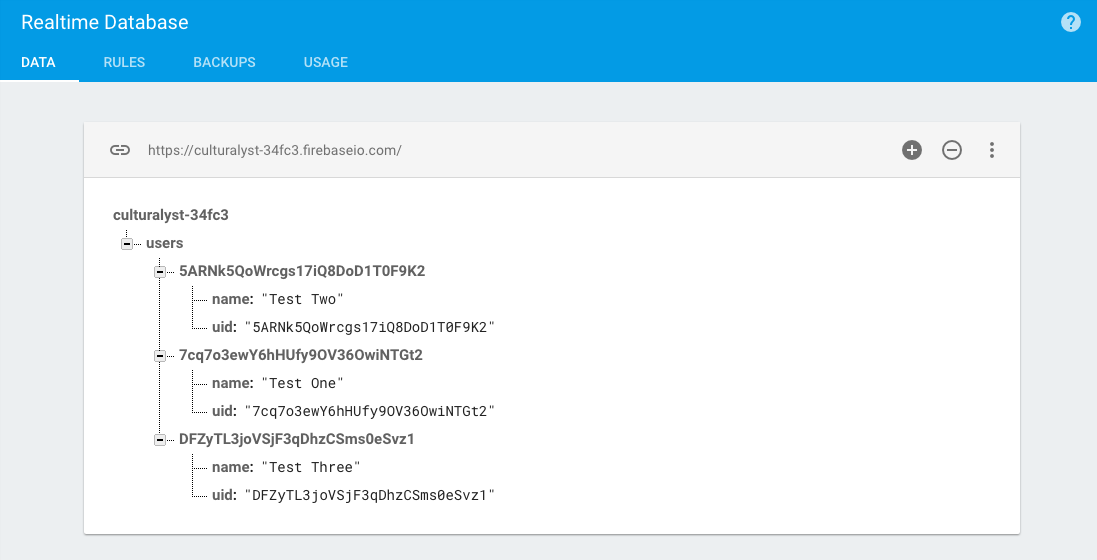Collapse the DFZyTL3joVSjF3qDhzCSms0eSvz1 node
The width and height of the screenshot is (1097, 560).
(160, 440)
